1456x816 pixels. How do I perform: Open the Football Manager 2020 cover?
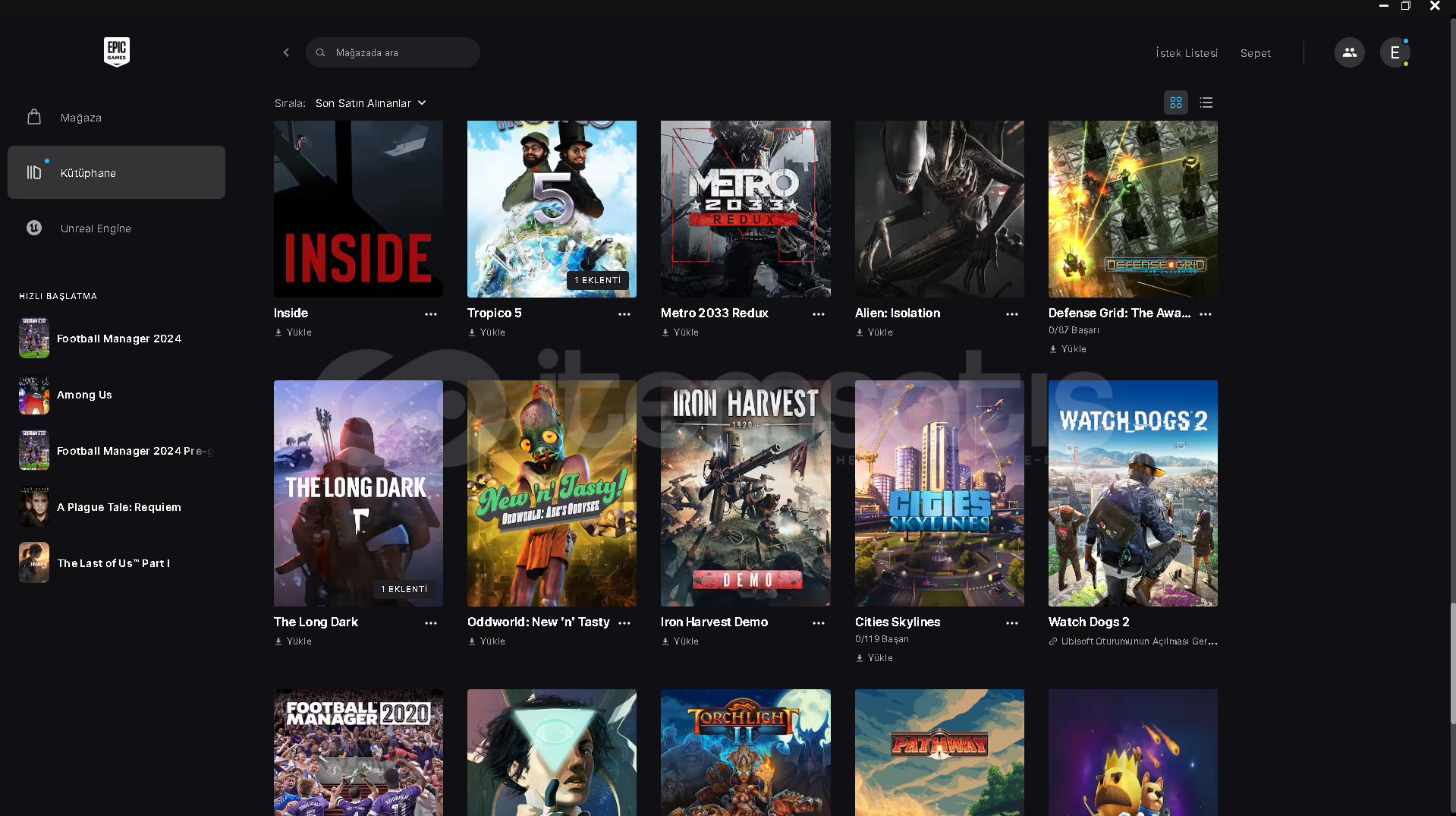(x=358, y=752)
